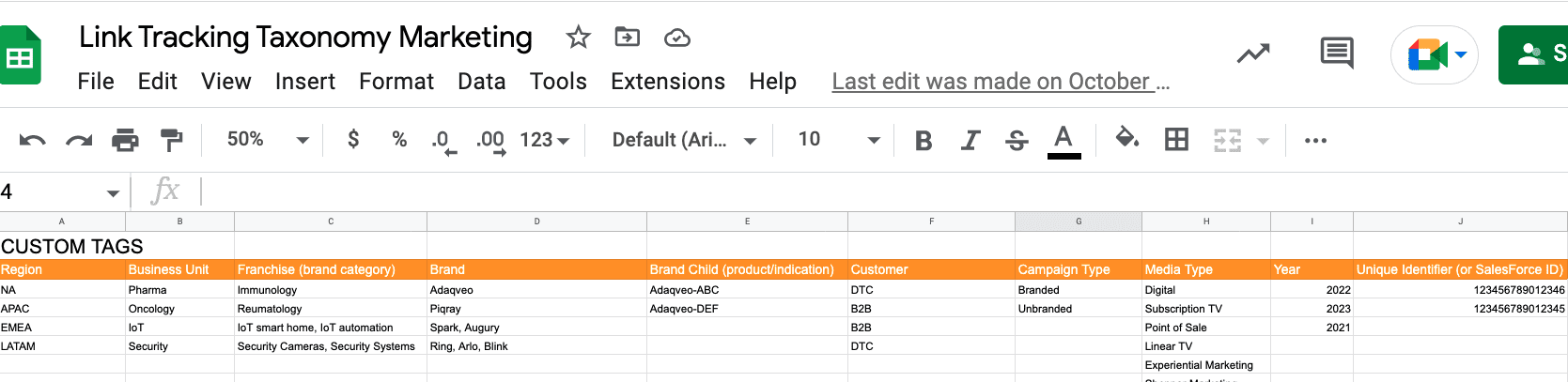Open the last edit history link
This screenshot has height=382, width=1568.
tap(1000, 82)
